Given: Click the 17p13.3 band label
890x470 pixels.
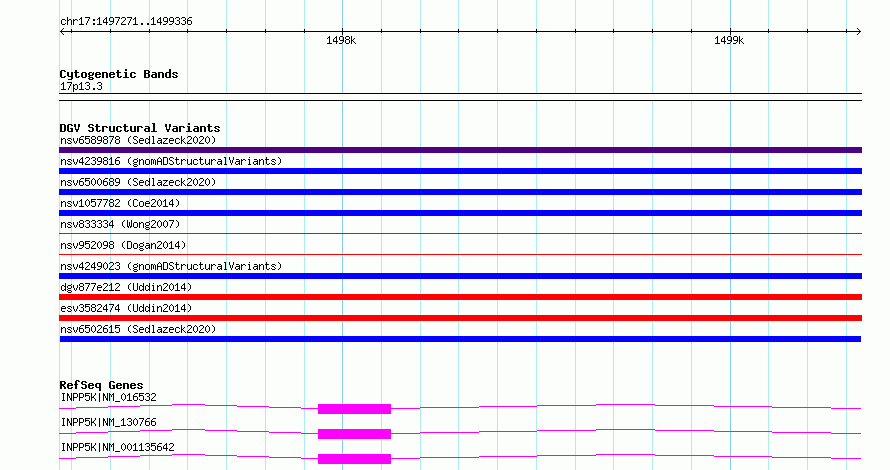Looking at the screenshot, I should pos(81,86).
